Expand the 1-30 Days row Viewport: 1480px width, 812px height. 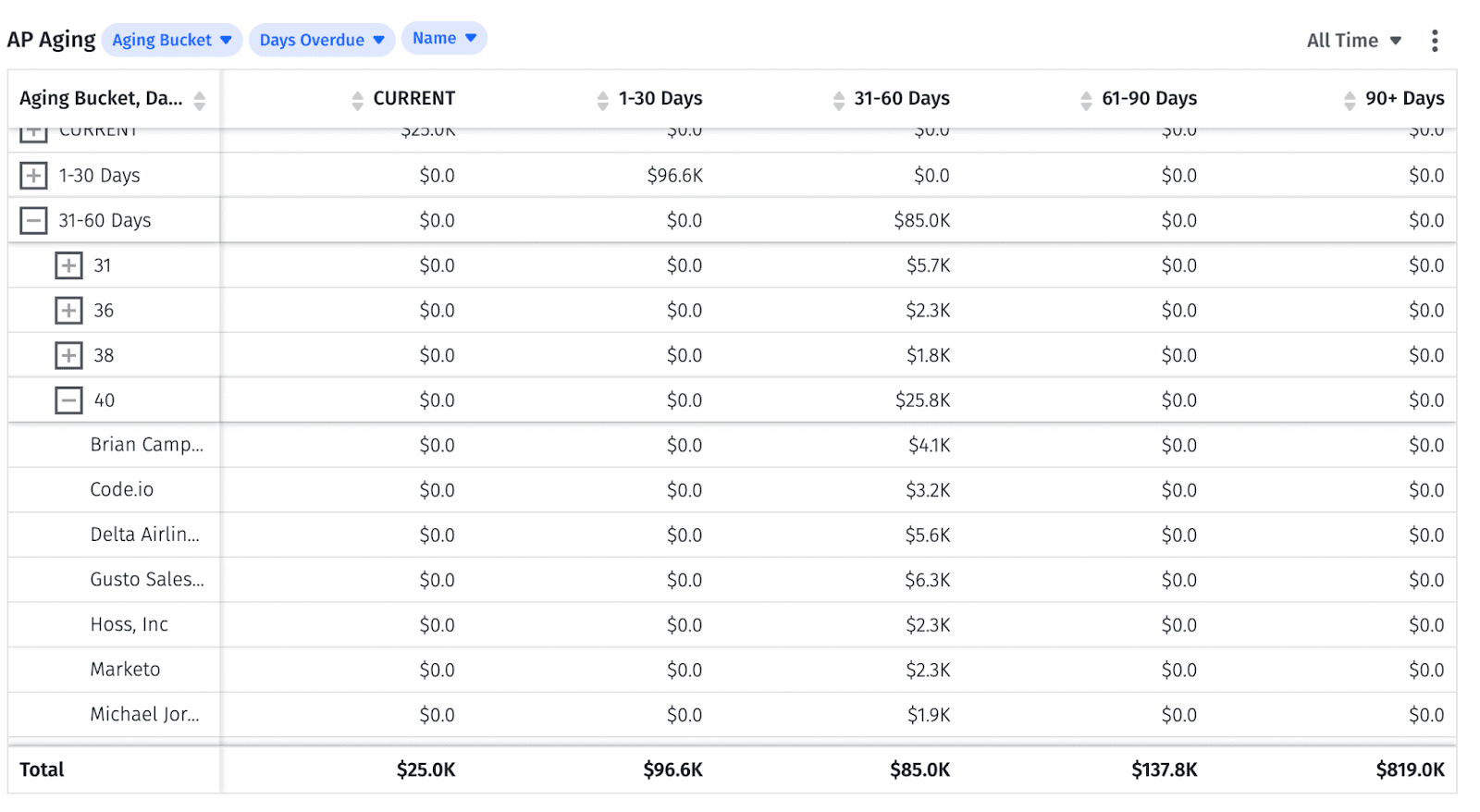click(34, 176)
